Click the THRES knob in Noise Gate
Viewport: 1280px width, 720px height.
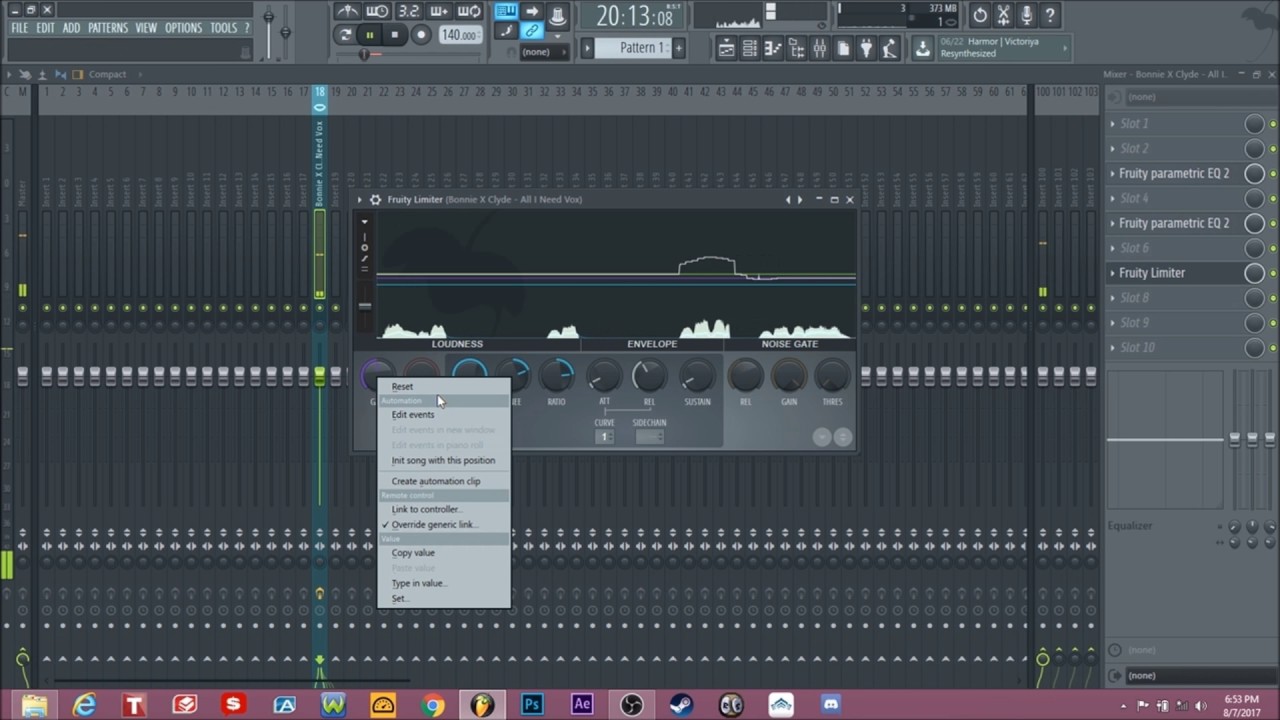coord(832,376)
